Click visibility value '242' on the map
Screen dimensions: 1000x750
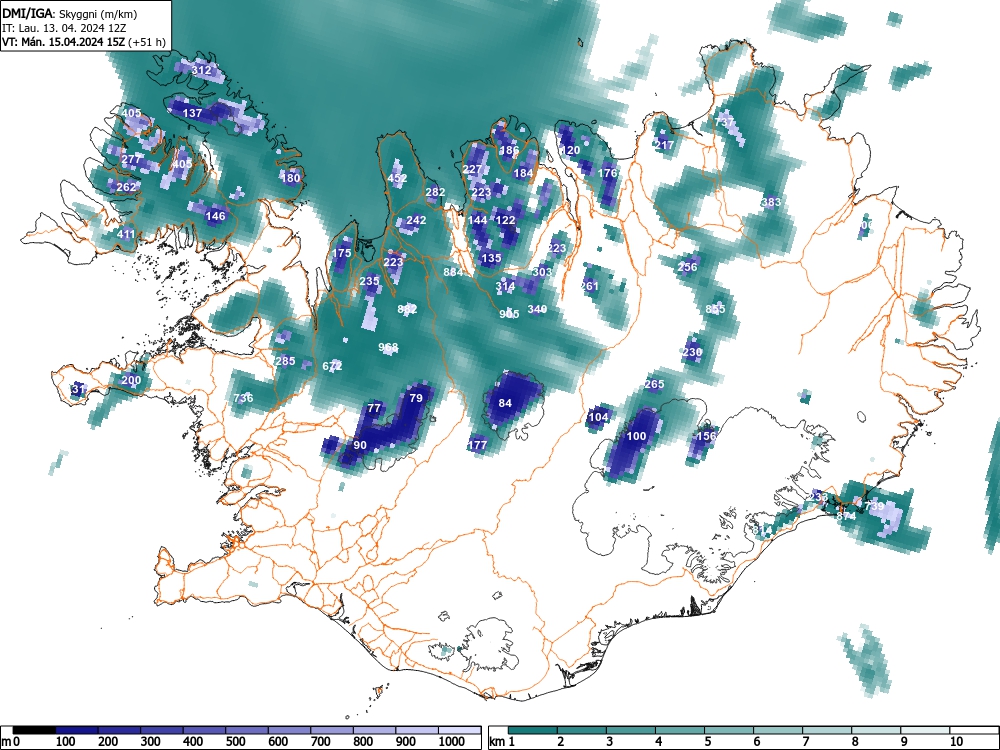click(x=416, y=220)
